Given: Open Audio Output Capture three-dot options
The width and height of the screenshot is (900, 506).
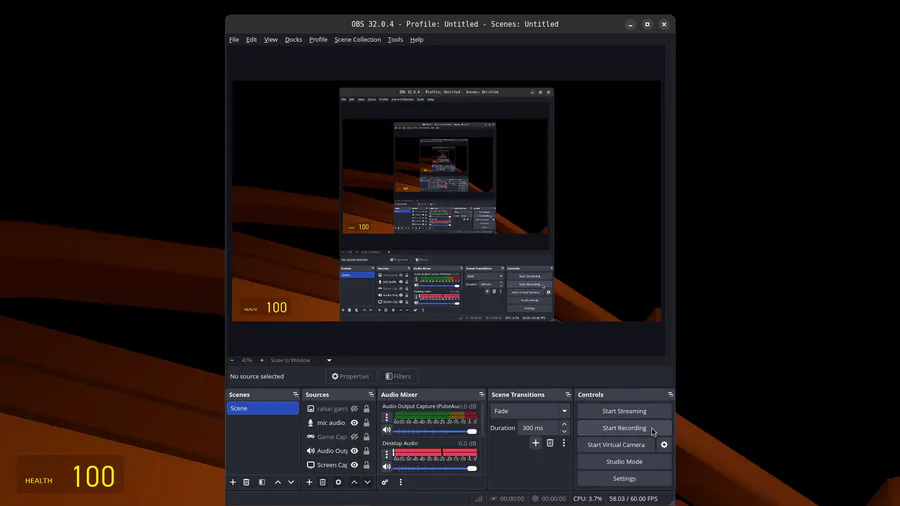Looking at the screenshot, I should [x=387, y=417].
